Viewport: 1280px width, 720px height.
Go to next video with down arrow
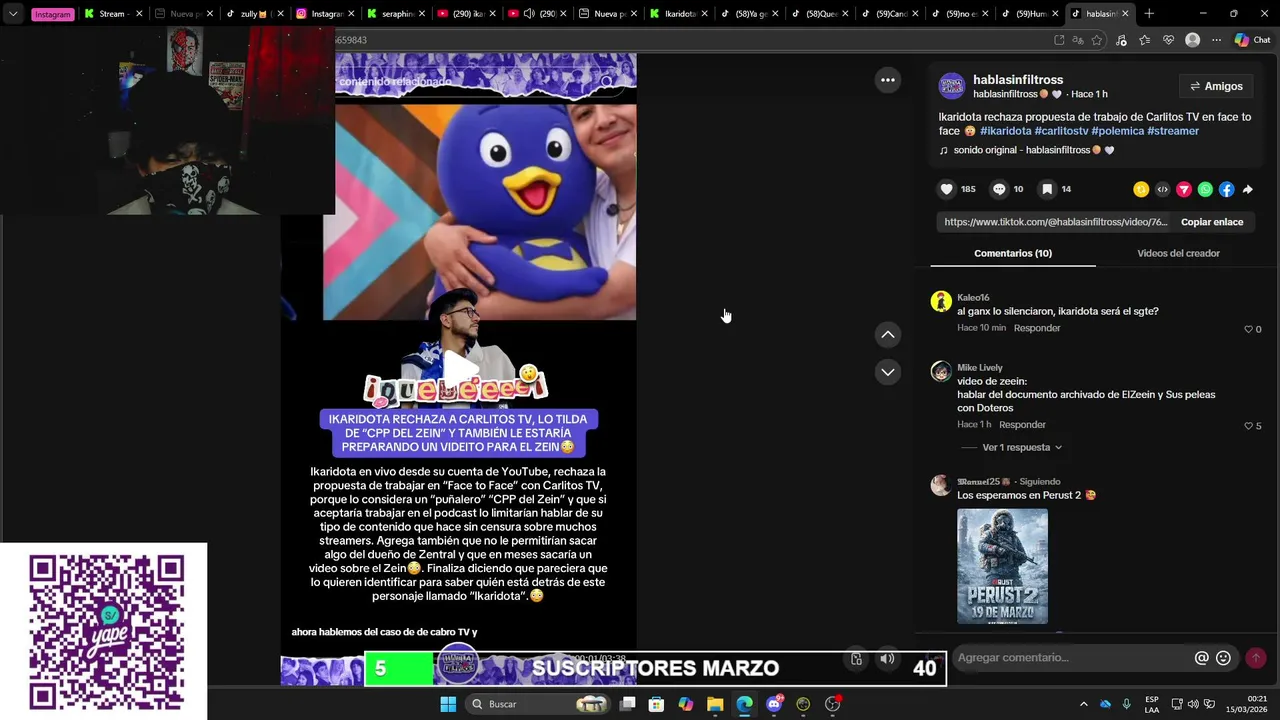click(888, 372)
